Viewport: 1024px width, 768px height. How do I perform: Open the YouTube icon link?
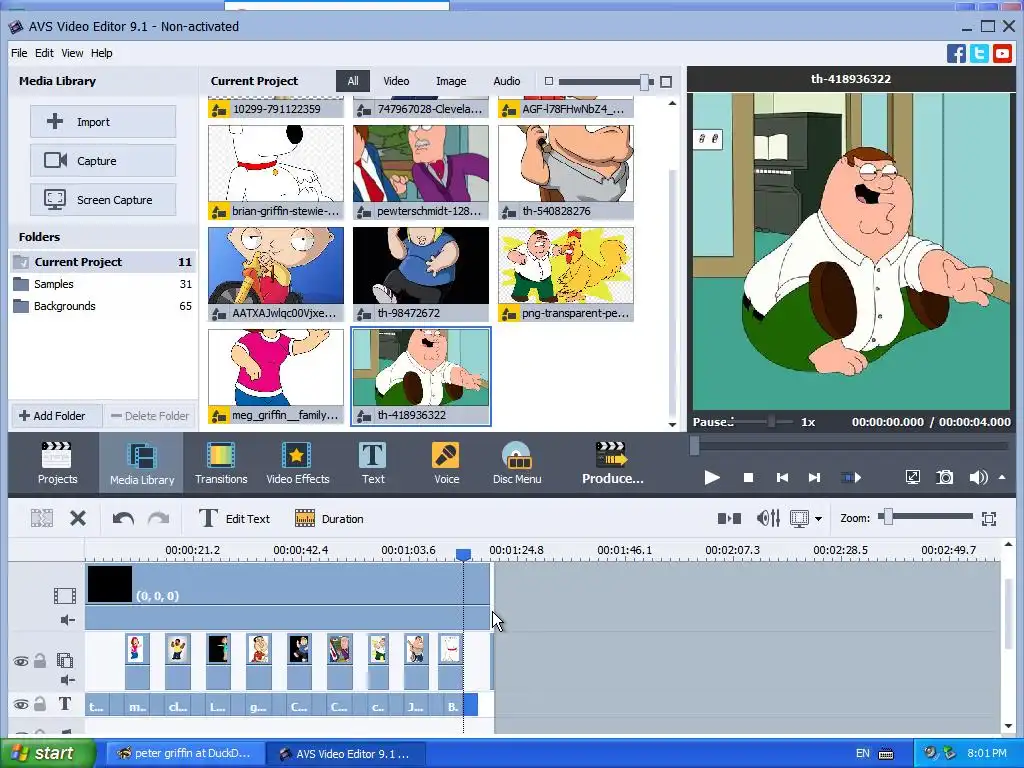pos(1002,53)
